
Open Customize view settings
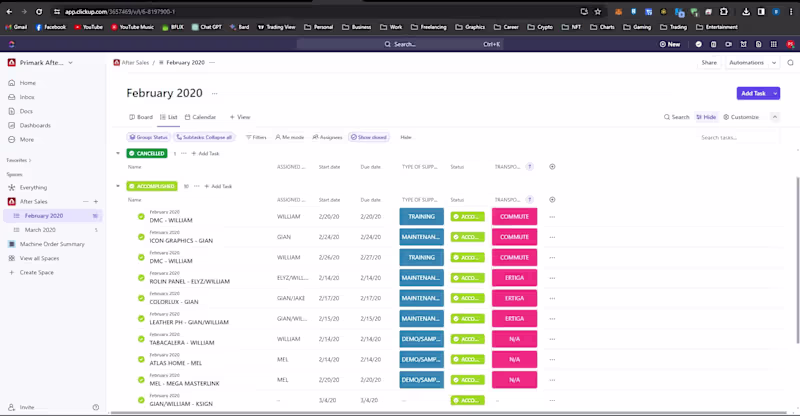point(741,117)
